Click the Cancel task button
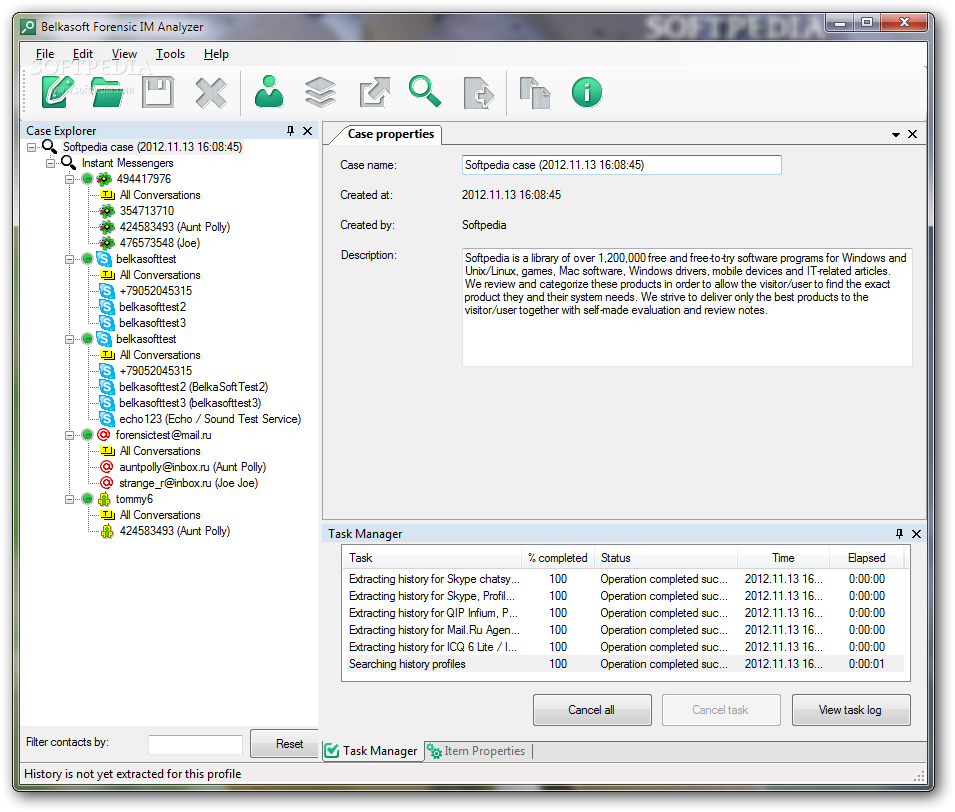 tap(721, 710)
